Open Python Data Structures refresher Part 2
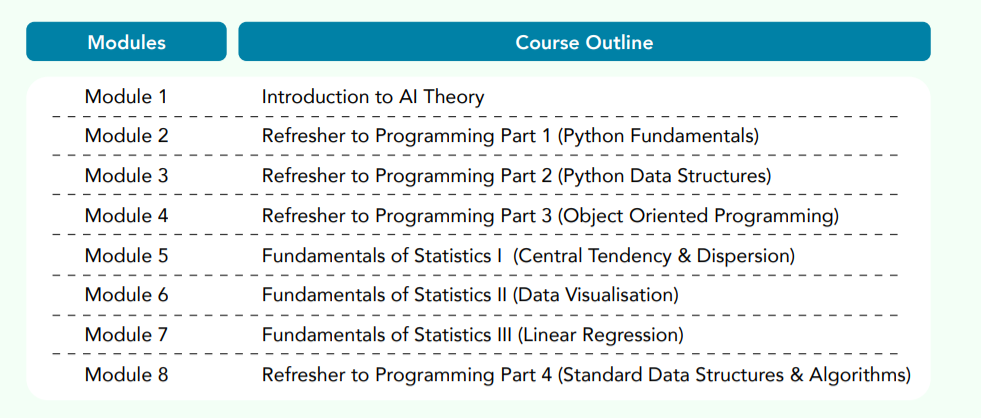981x418 pixels. point(516,176)
